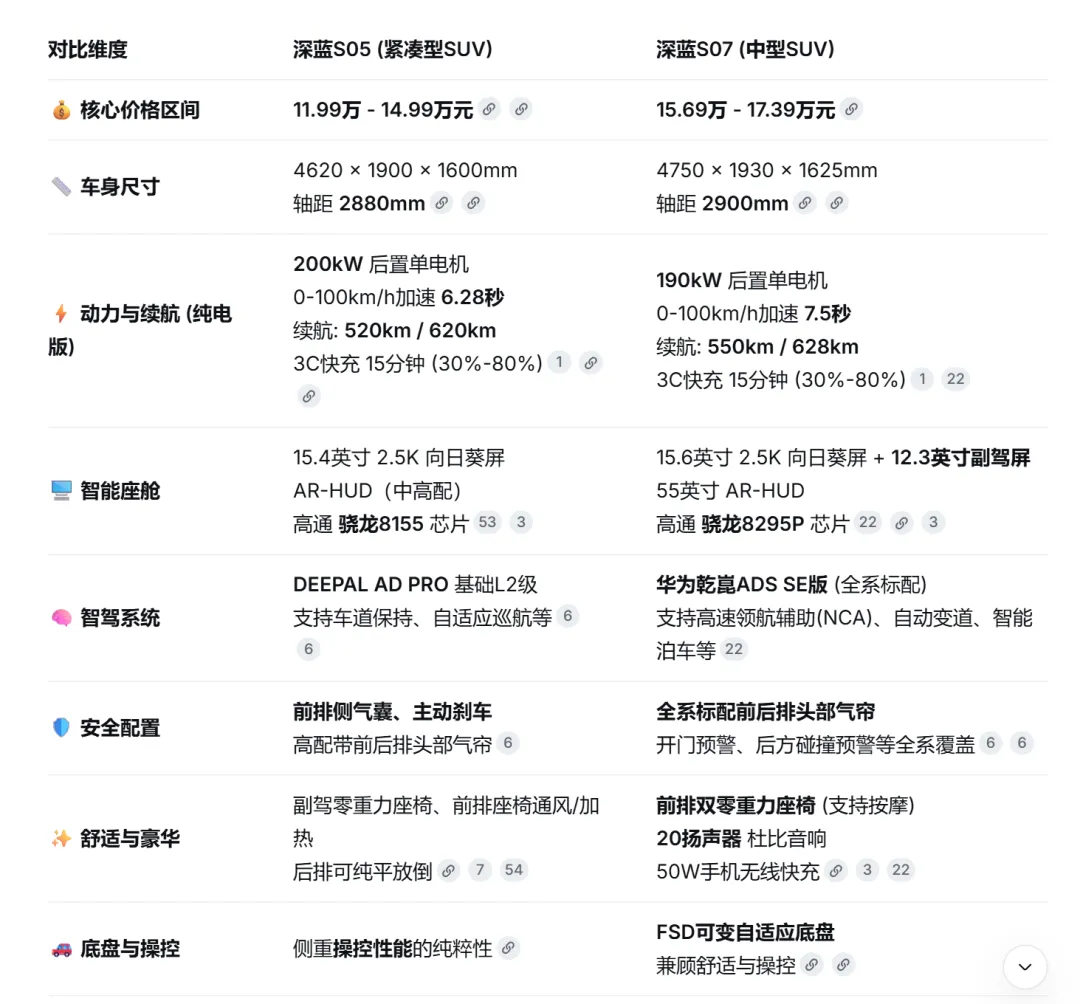The image size is (1080, 1004).
Task: Open wrapped citation 6 below 支持车道保持 line
Action: click(309, 649)
